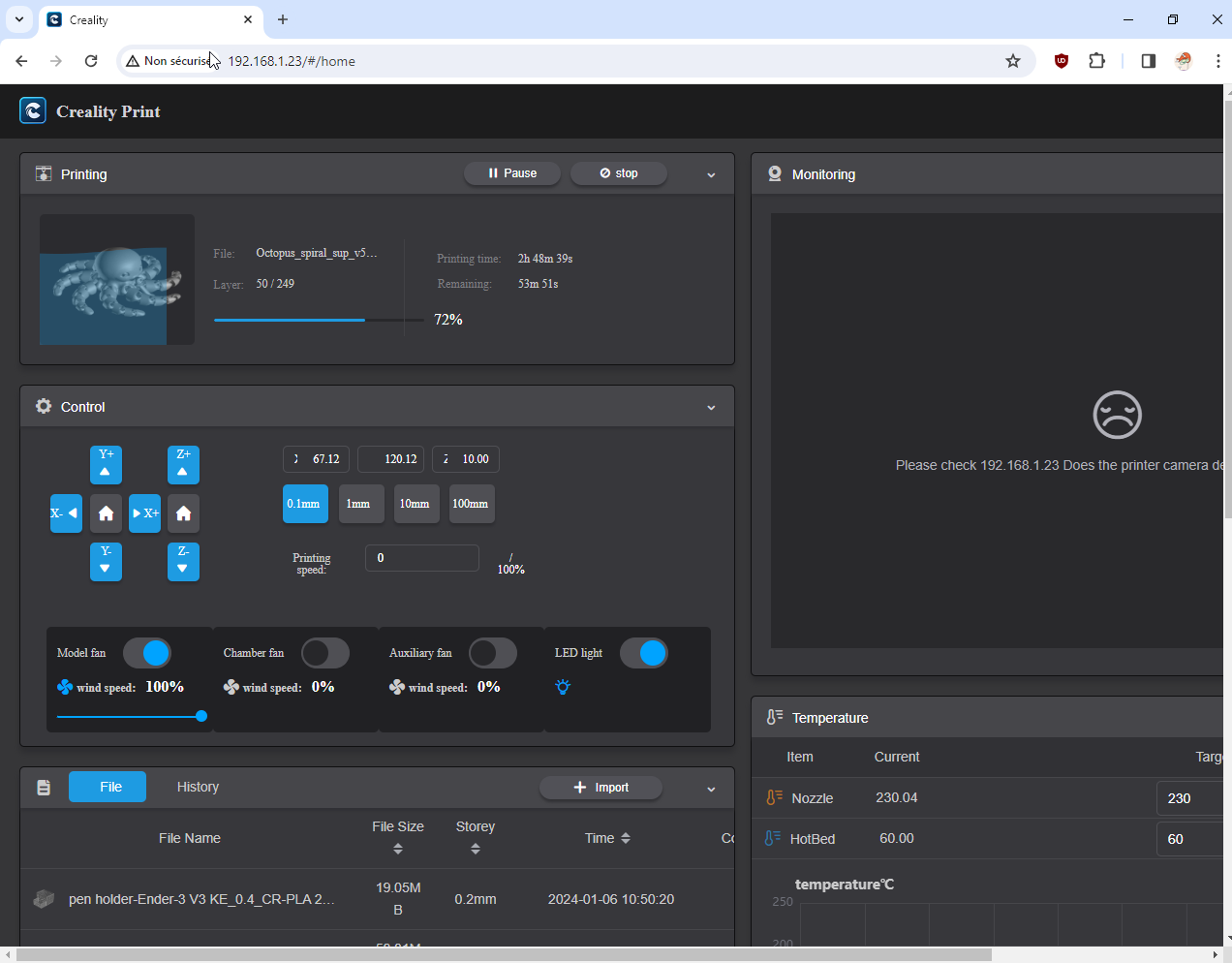1232x963 pixels.
Task: Click the browser address bar URL
Action: 292,61
